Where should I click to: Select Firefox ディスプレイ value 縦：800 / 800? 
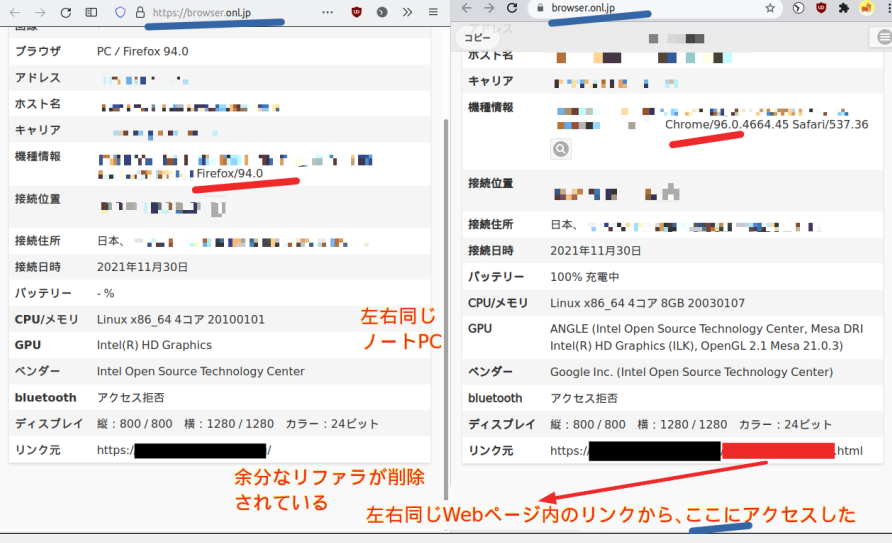(x=135, y=424)
